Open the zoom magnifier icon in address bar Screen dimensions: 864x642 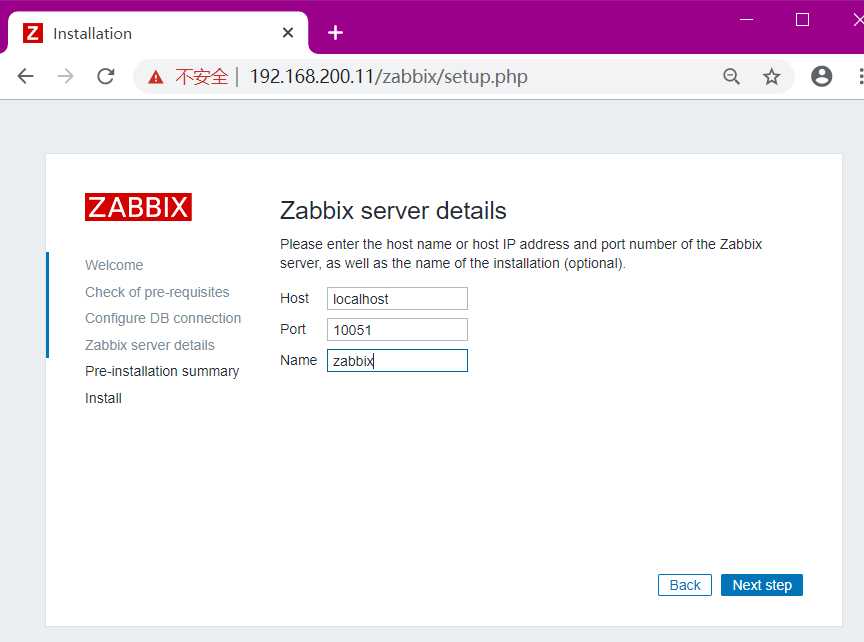coord(731,76)
